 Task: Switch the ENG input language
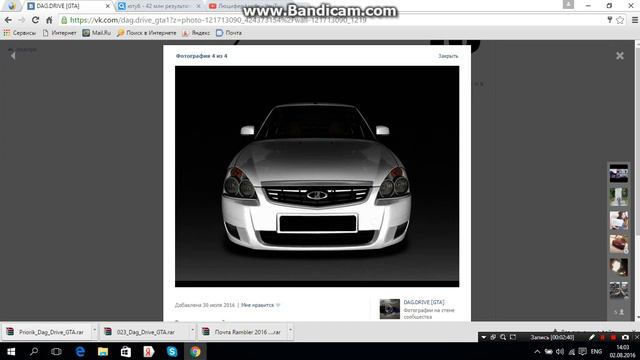(596, 351)
